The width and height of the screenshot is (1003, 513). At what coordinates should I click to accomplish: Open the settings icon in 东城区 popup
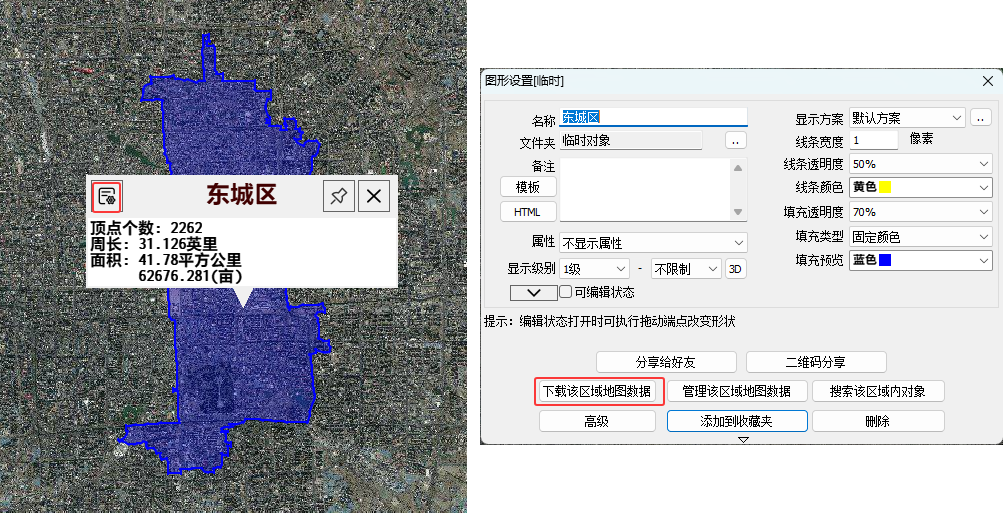[x=107, y=196]
